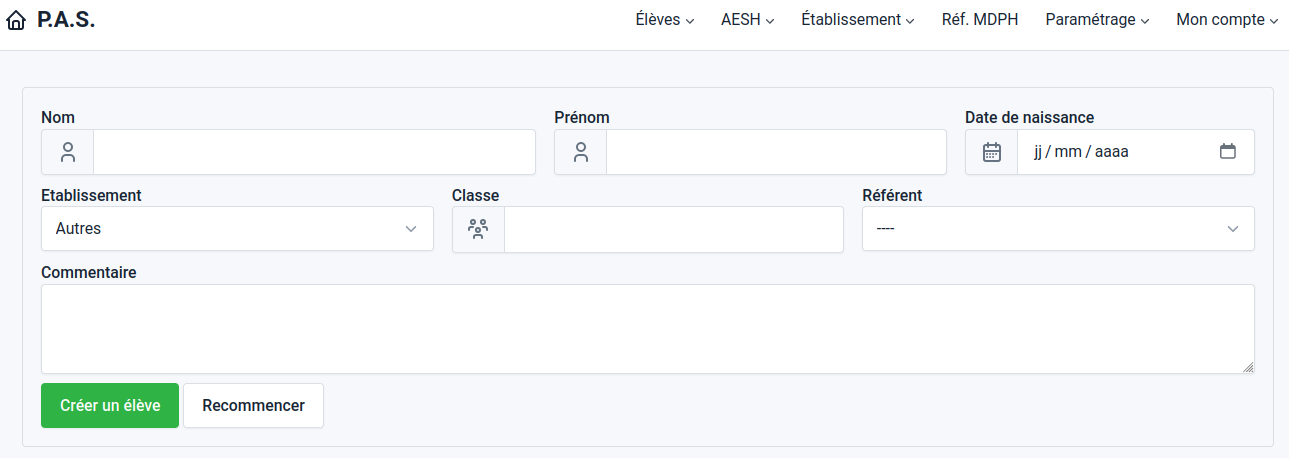
Task: Click the Créer un élève button
Action: coord(110,405)
